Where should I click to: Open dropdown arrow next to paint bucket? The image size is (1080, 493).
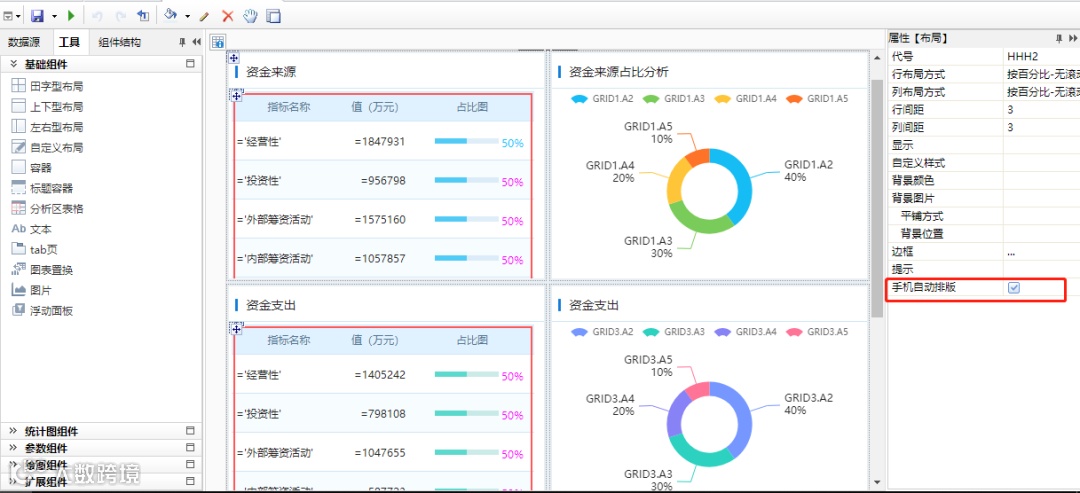point(187,16)
